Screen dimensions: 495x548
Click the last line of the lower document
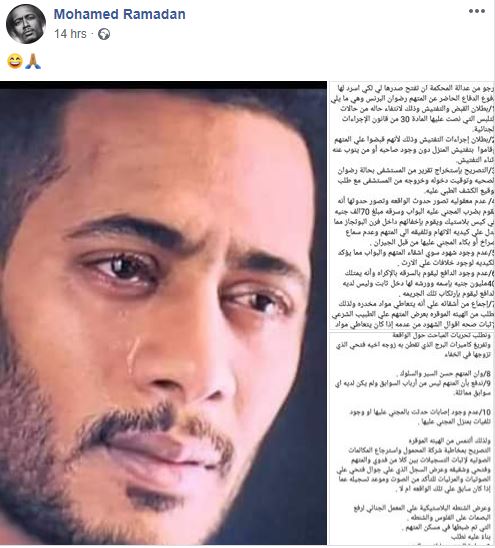point(472,536)
